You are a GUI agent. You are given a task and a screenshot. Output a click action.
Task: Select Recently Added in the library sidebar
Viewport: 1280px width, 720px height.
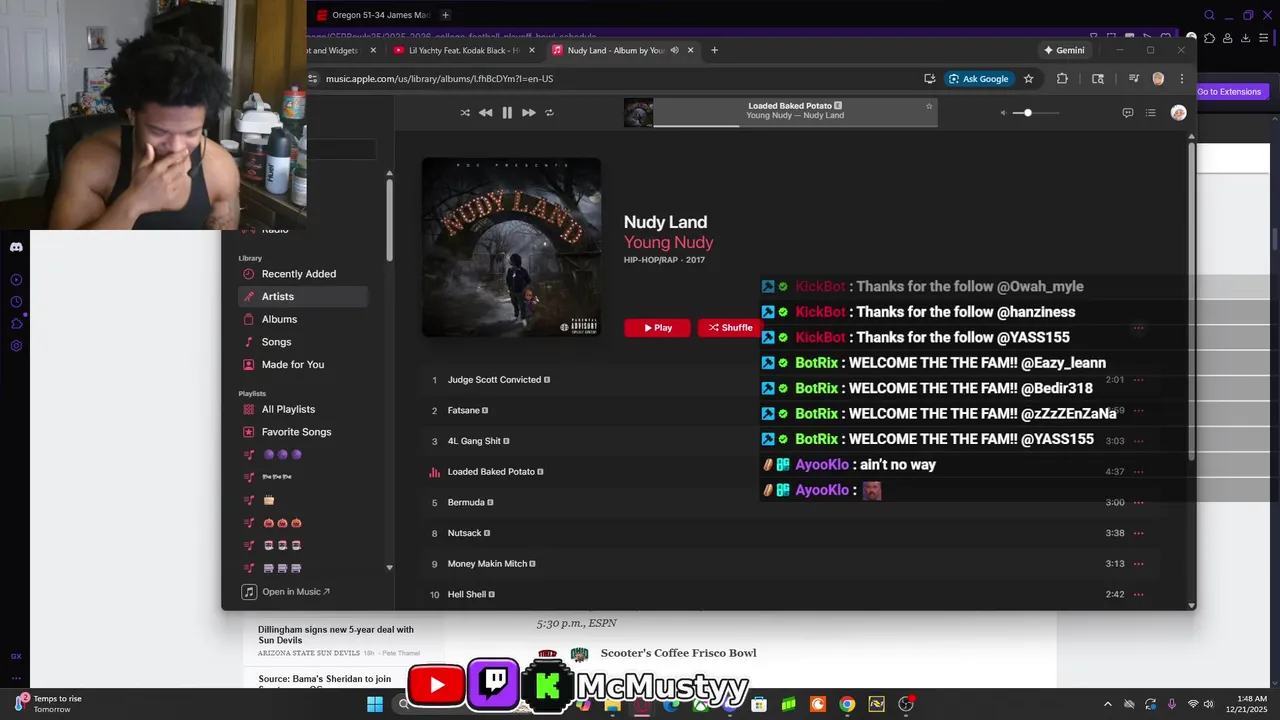303,274
